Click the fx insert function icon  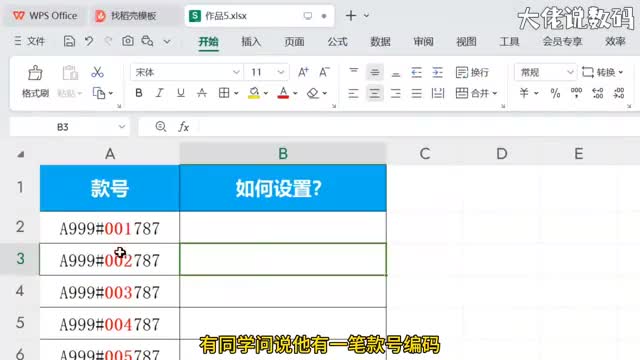point(184,127)
